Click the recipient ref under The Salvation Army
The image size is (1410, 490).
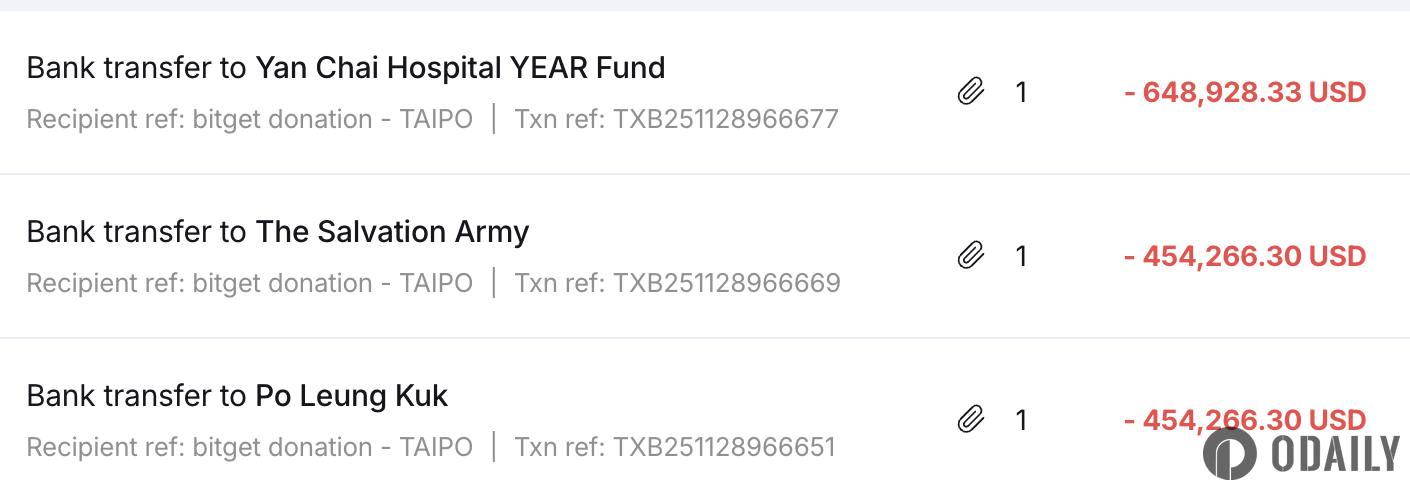[x=250, y=284]
